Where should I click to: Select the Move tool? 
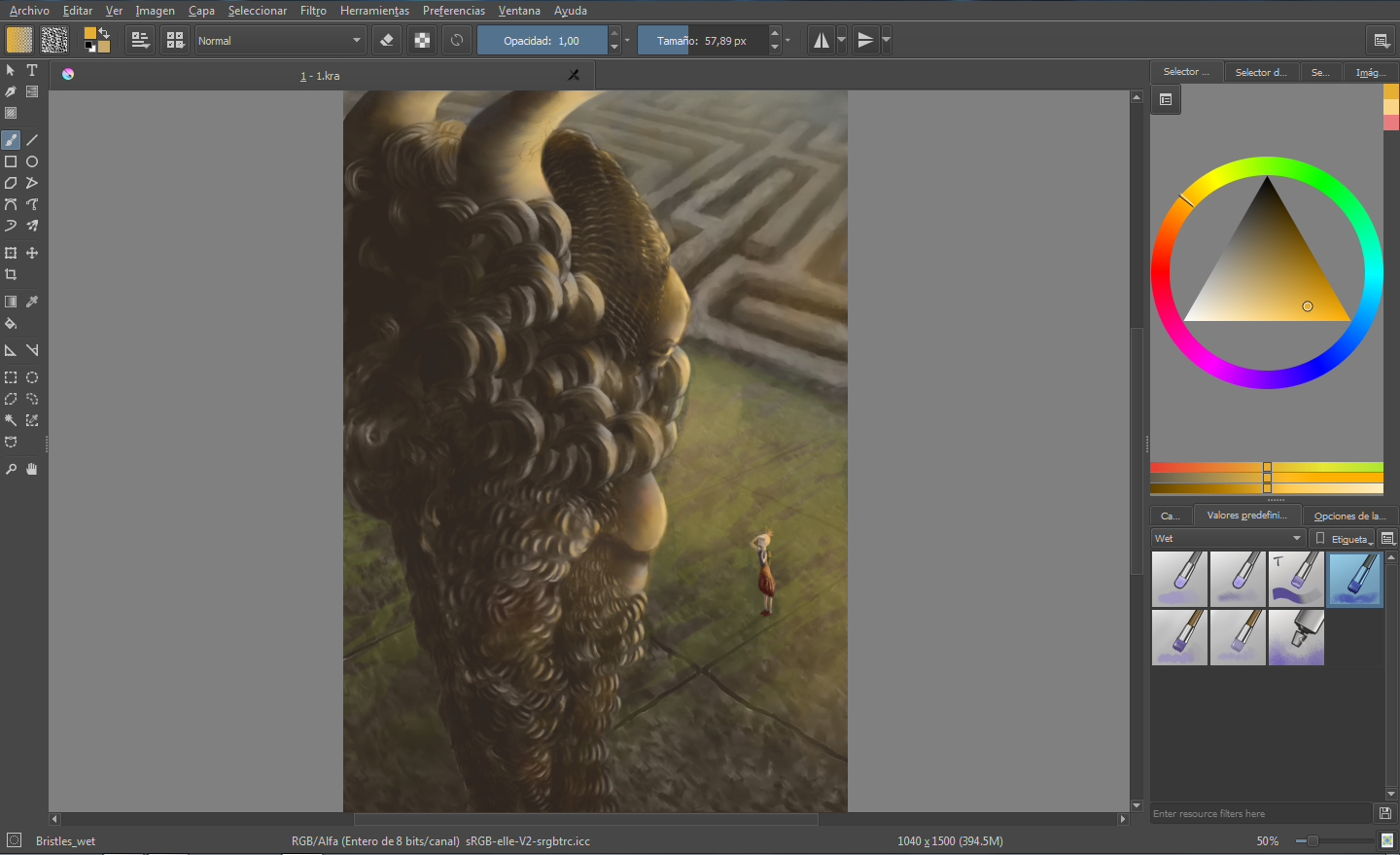pos(32,253)
